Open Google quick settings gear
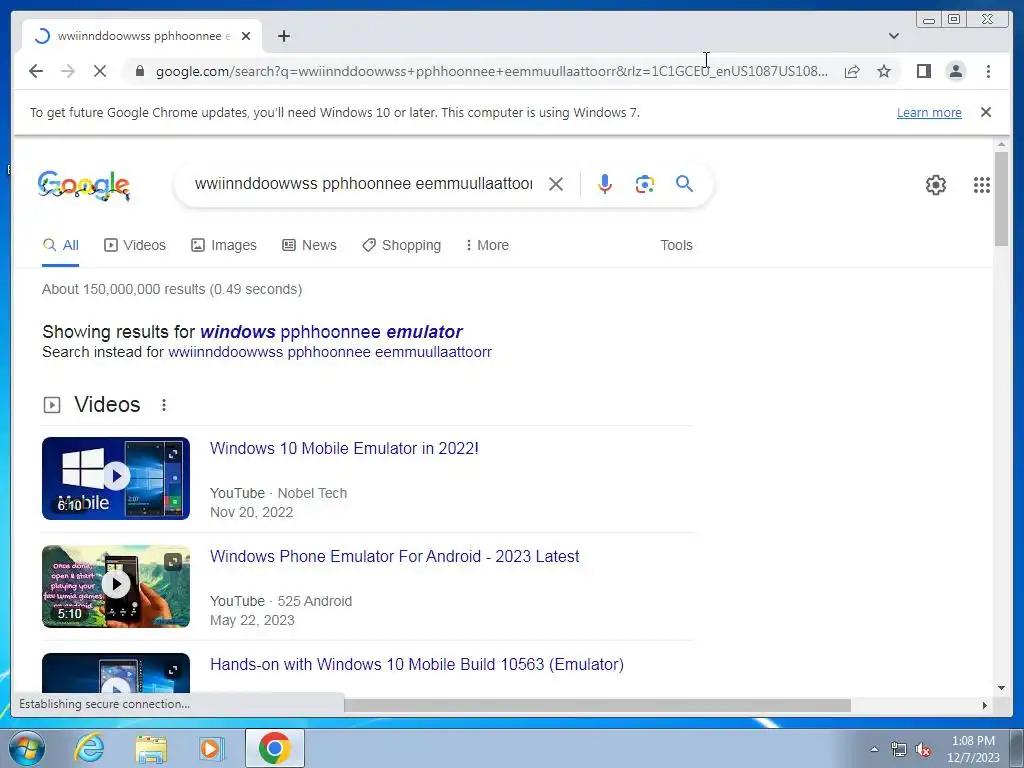 tap(935, 185)
